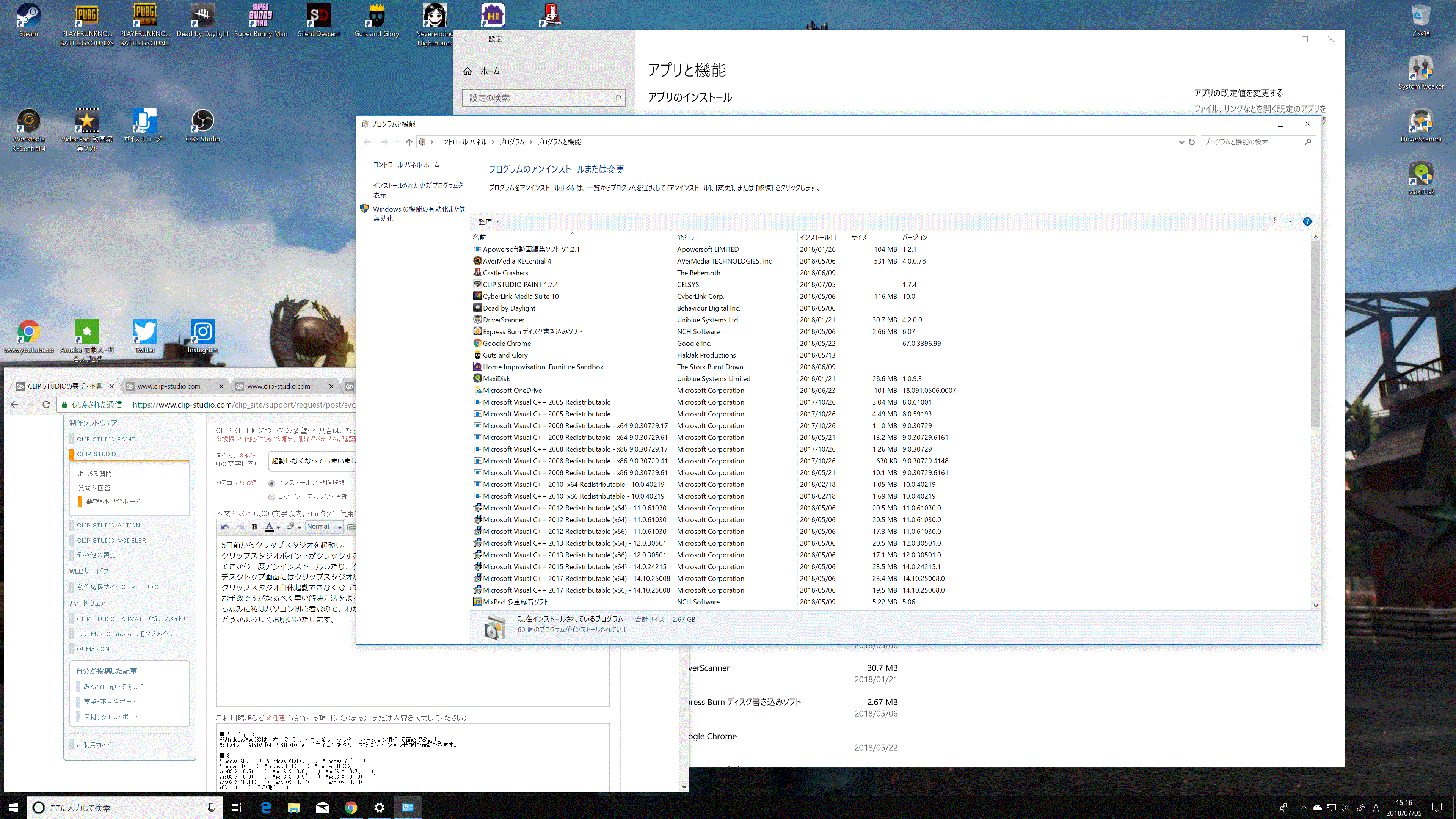Open the Steam desktop shortcut
Image resolution: width=1456 pixels, height=819 pixels.
(x=28, y=20)
